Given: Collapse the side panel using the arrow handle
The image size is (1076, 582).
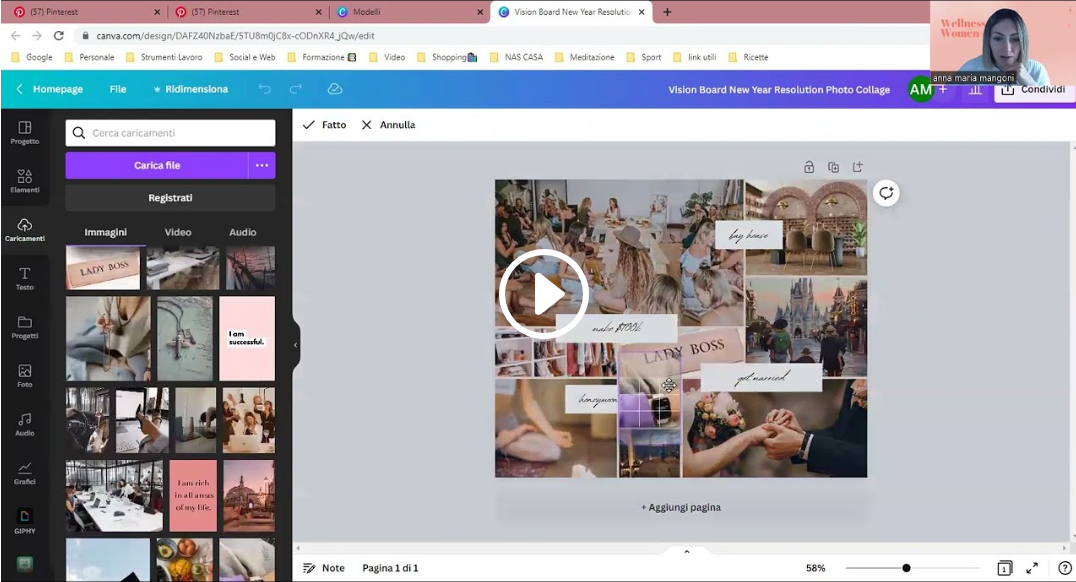Looking at the screenshot, I should pyautogui.click(x=295, y=345).
